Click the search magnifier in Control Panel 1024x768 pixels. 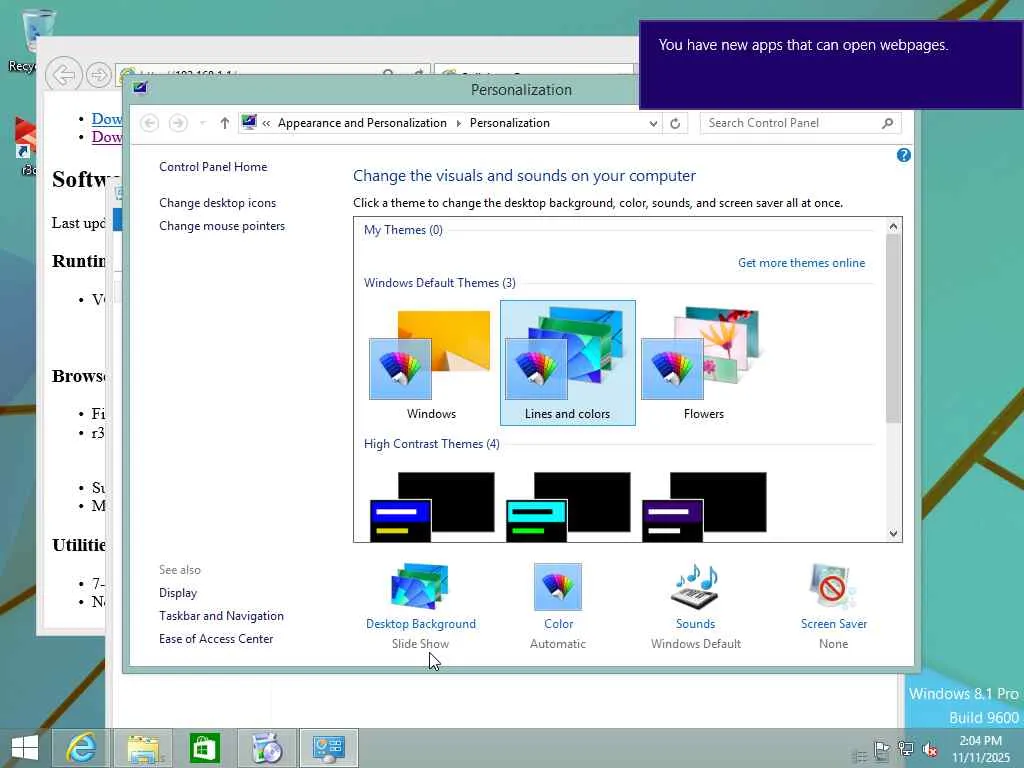tap(887, 123)
